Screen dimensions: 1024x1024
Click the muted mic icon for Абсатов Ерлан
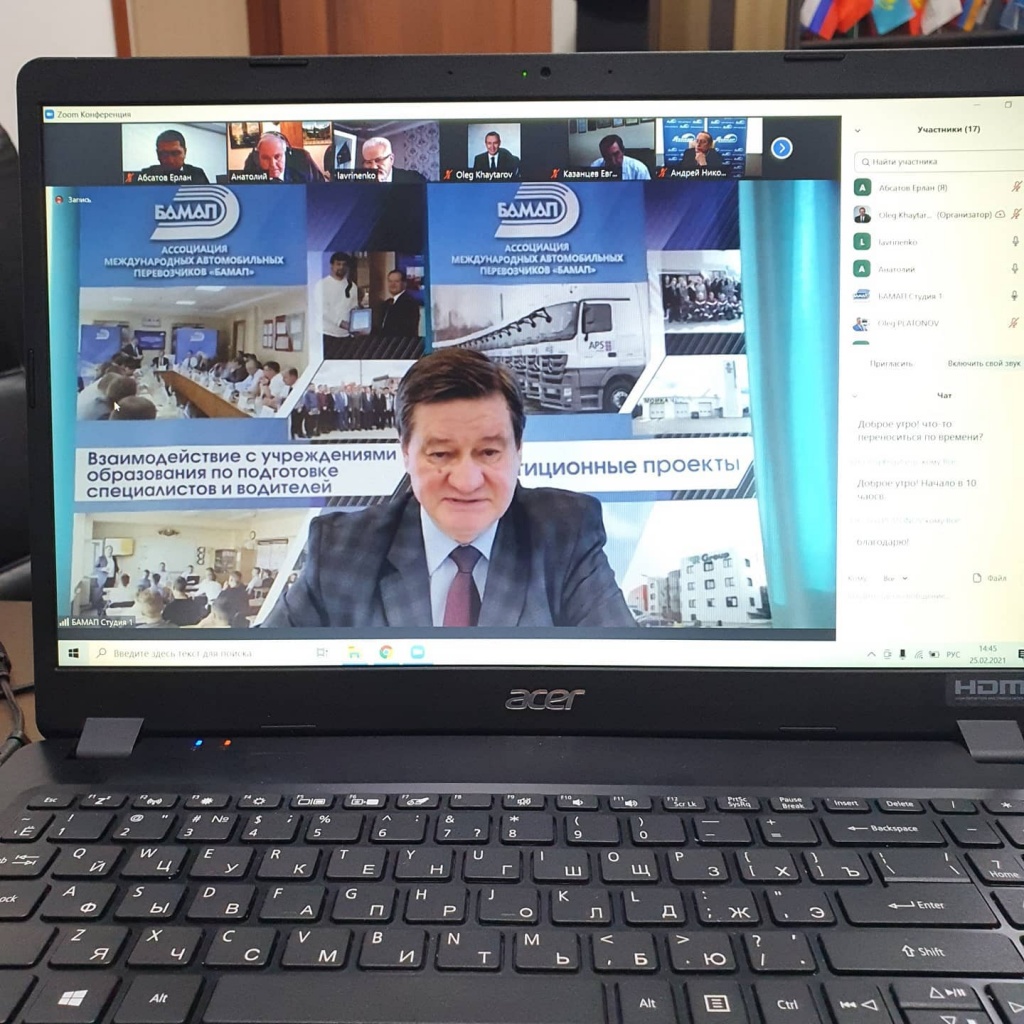1016,187
